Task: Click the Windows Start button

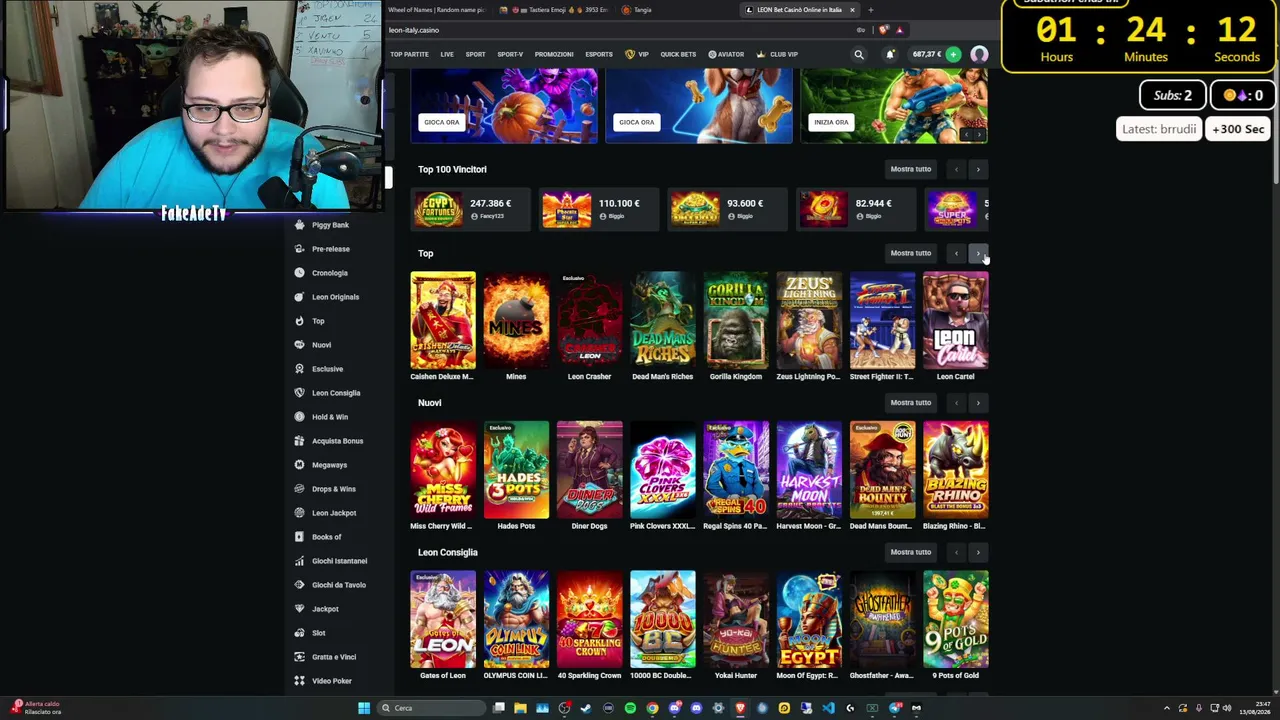Action: (364, 708)
